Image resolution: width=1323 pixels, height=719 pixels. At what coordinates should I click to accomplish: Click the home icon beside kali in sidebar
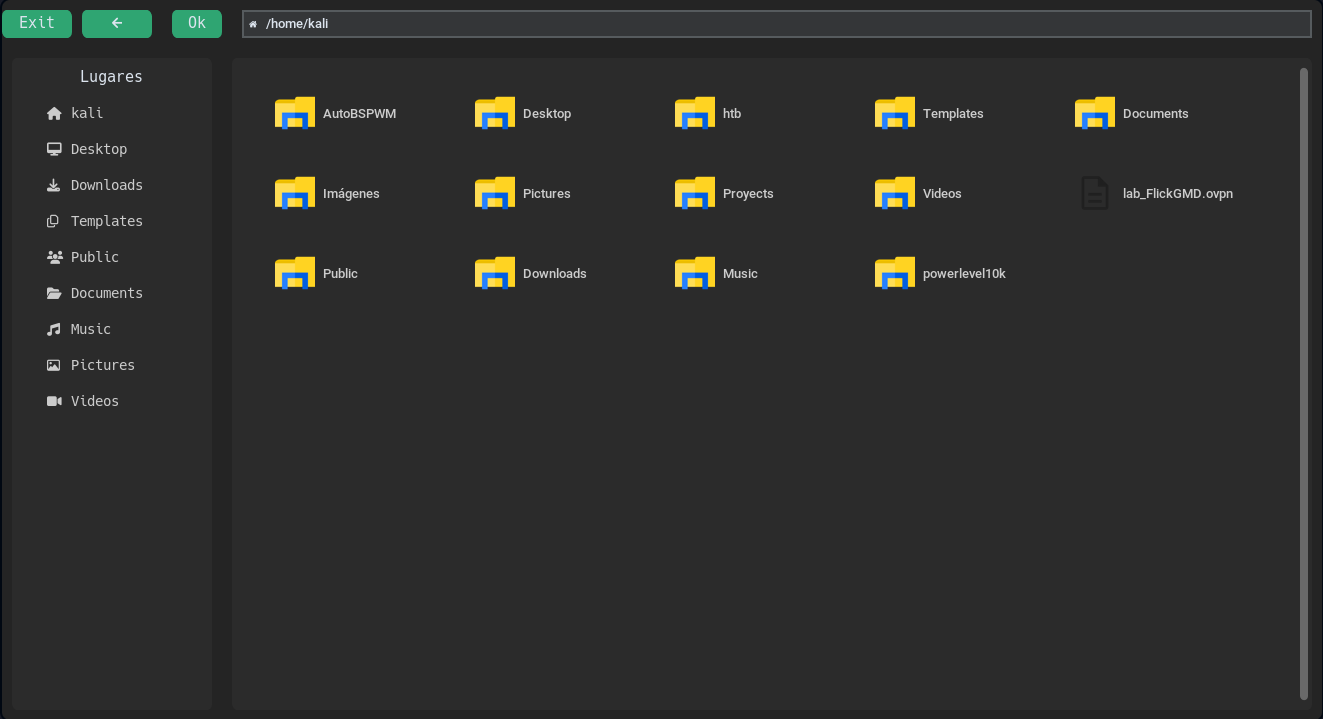click(x=54, y=114)
